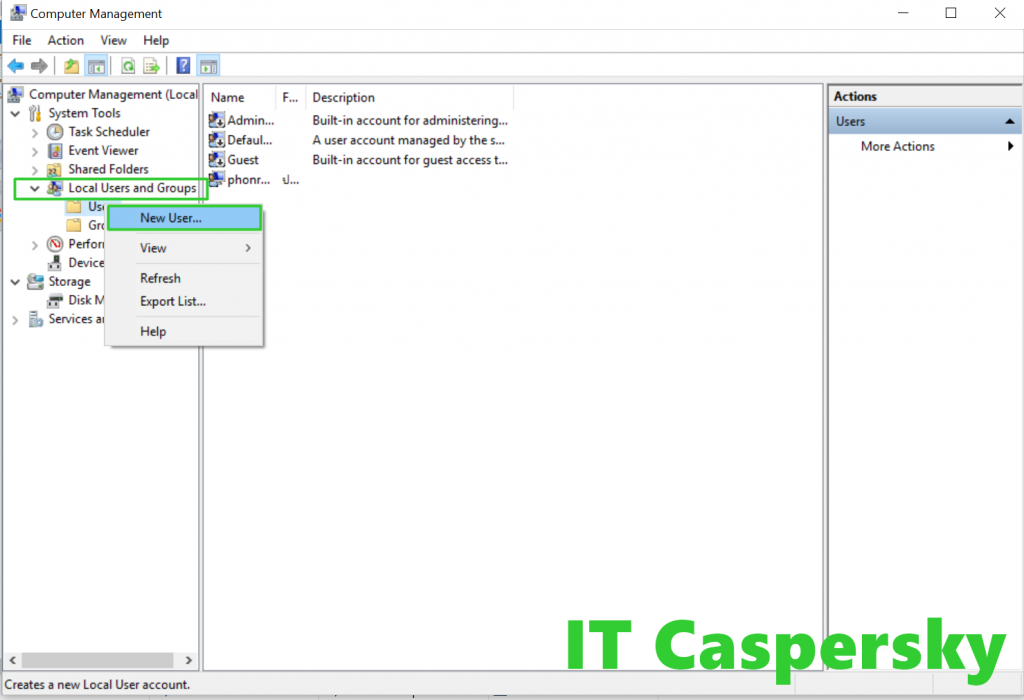This screenshot has width=1024, height=700.
Task: Toggle Show/Hide Action Pane toolbar icon
Action: (x=208, y=66)
